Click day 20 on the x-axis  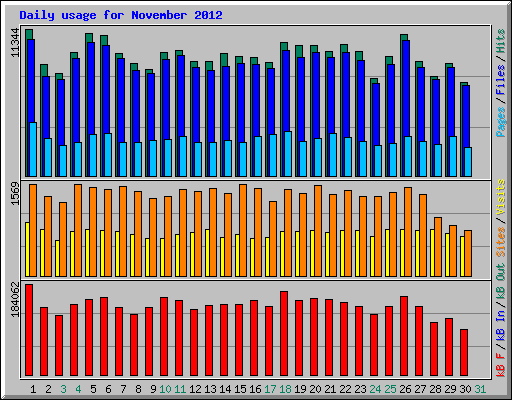(x=315, y=389)
